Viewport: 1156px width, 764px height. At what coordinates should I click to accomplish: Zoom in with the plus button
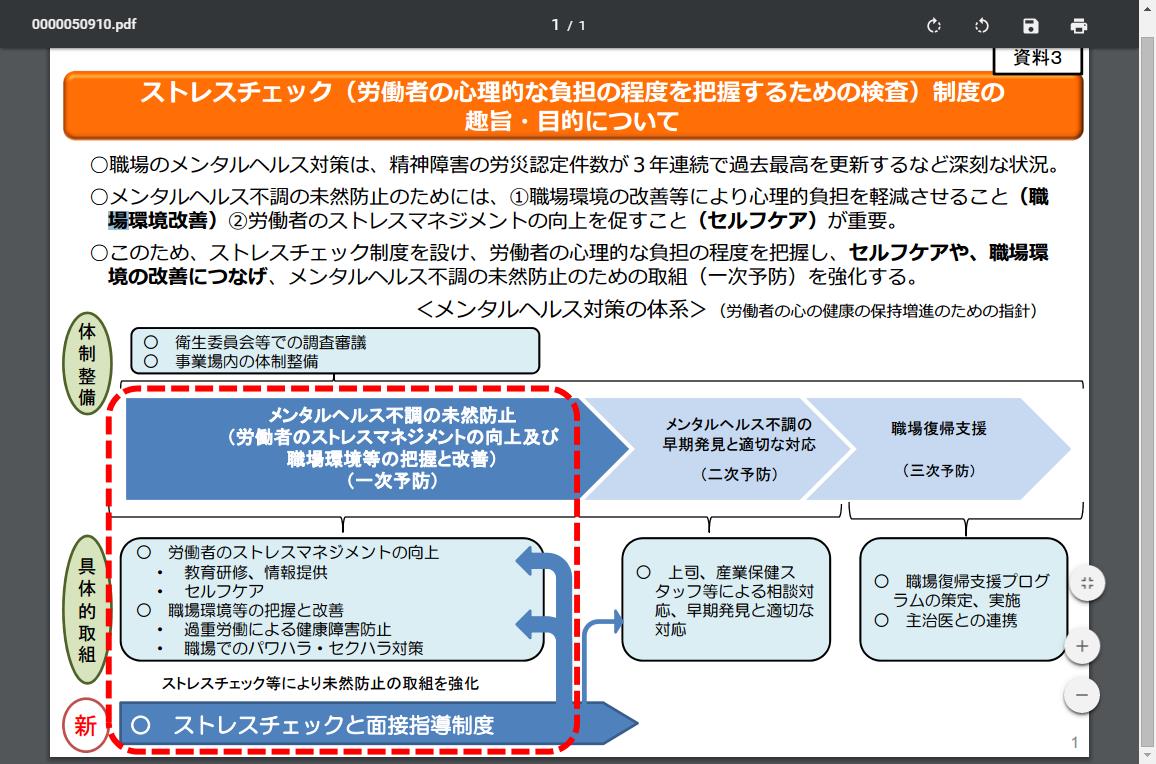tap(1082, 647)
